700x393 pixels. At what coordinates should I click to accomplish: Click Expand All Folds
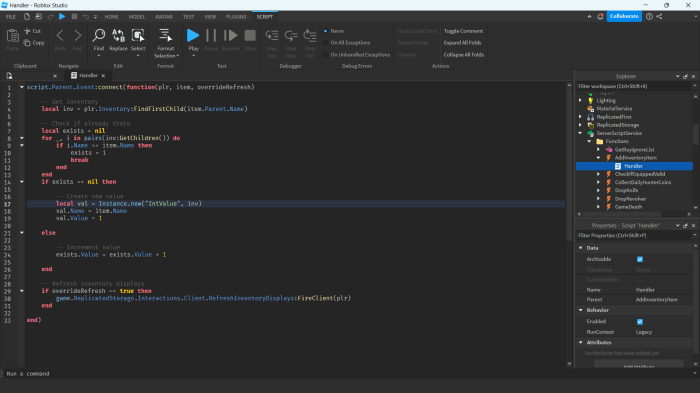tap(462, 43)
